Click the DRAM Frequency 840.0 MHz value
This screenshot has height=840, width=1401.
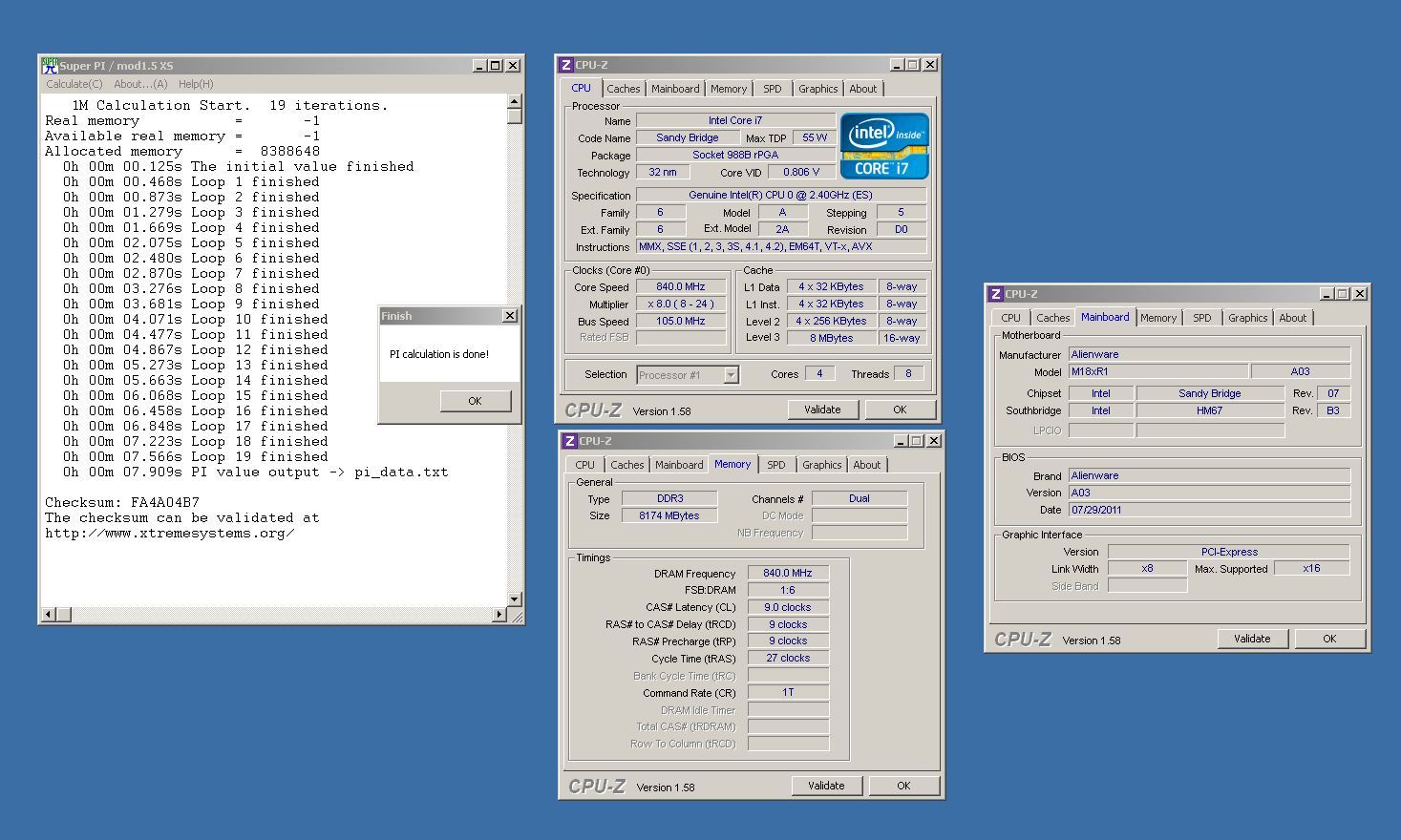pyautogui.click(x=788, y=573)
